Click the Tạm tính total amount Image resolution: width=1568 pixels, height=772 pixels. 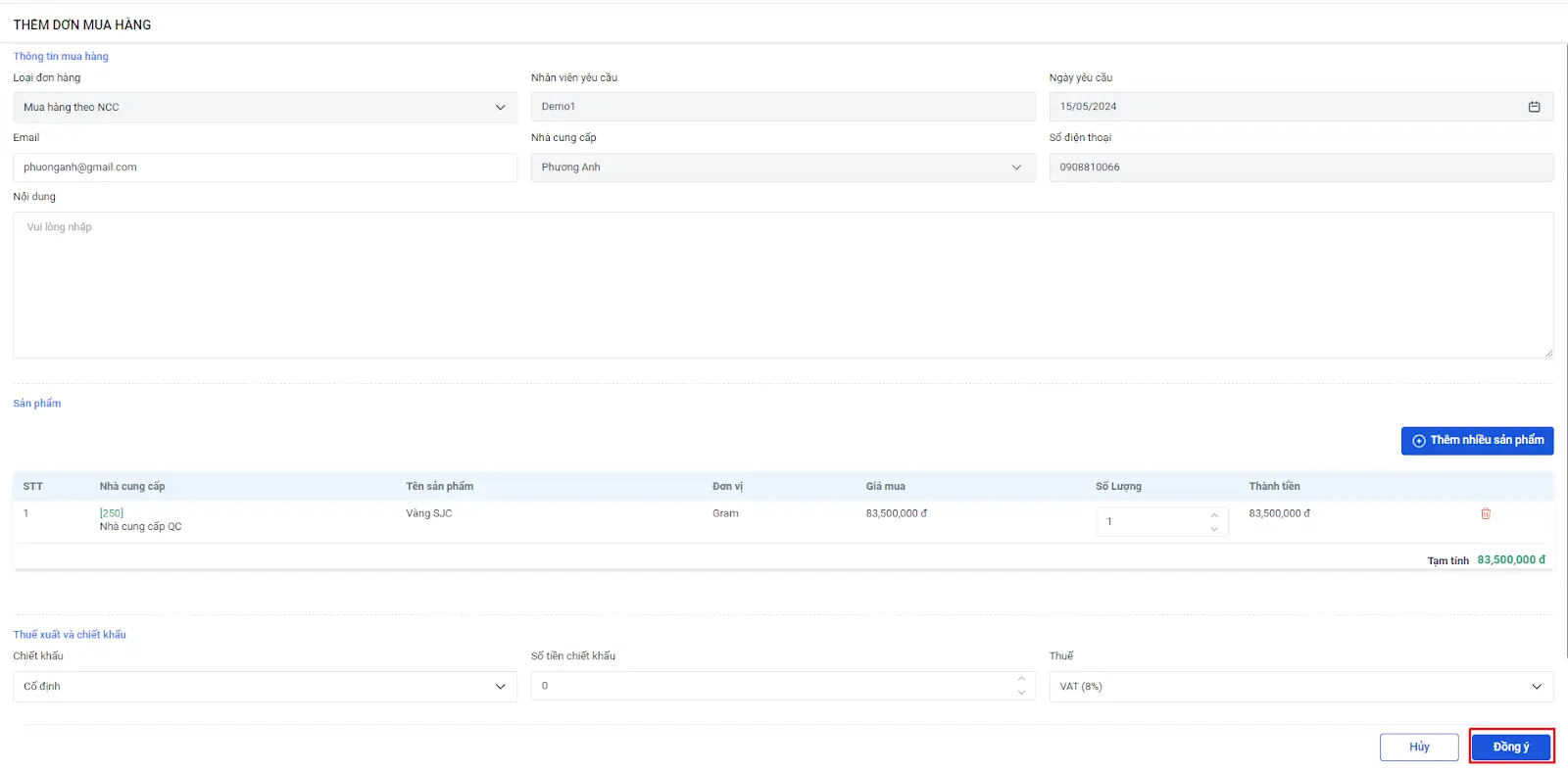pos(1511,560)
